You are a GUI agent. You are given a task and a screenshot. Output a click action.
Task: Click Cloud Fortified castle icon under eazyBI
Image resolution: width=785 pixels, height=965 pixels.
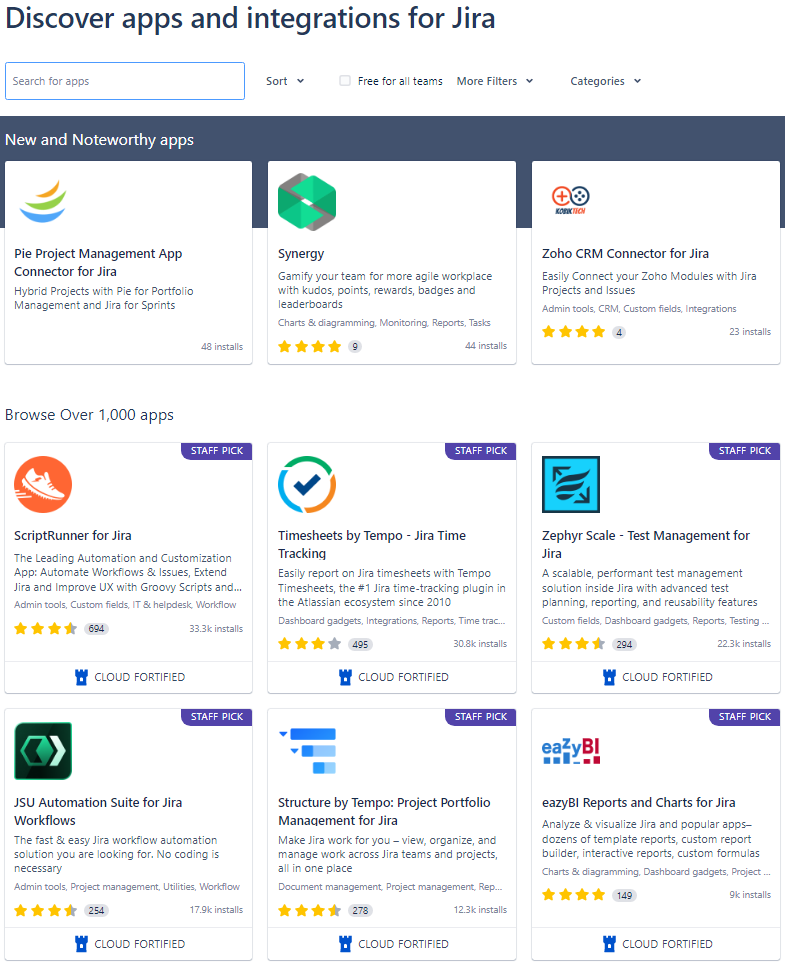point(609,943)
